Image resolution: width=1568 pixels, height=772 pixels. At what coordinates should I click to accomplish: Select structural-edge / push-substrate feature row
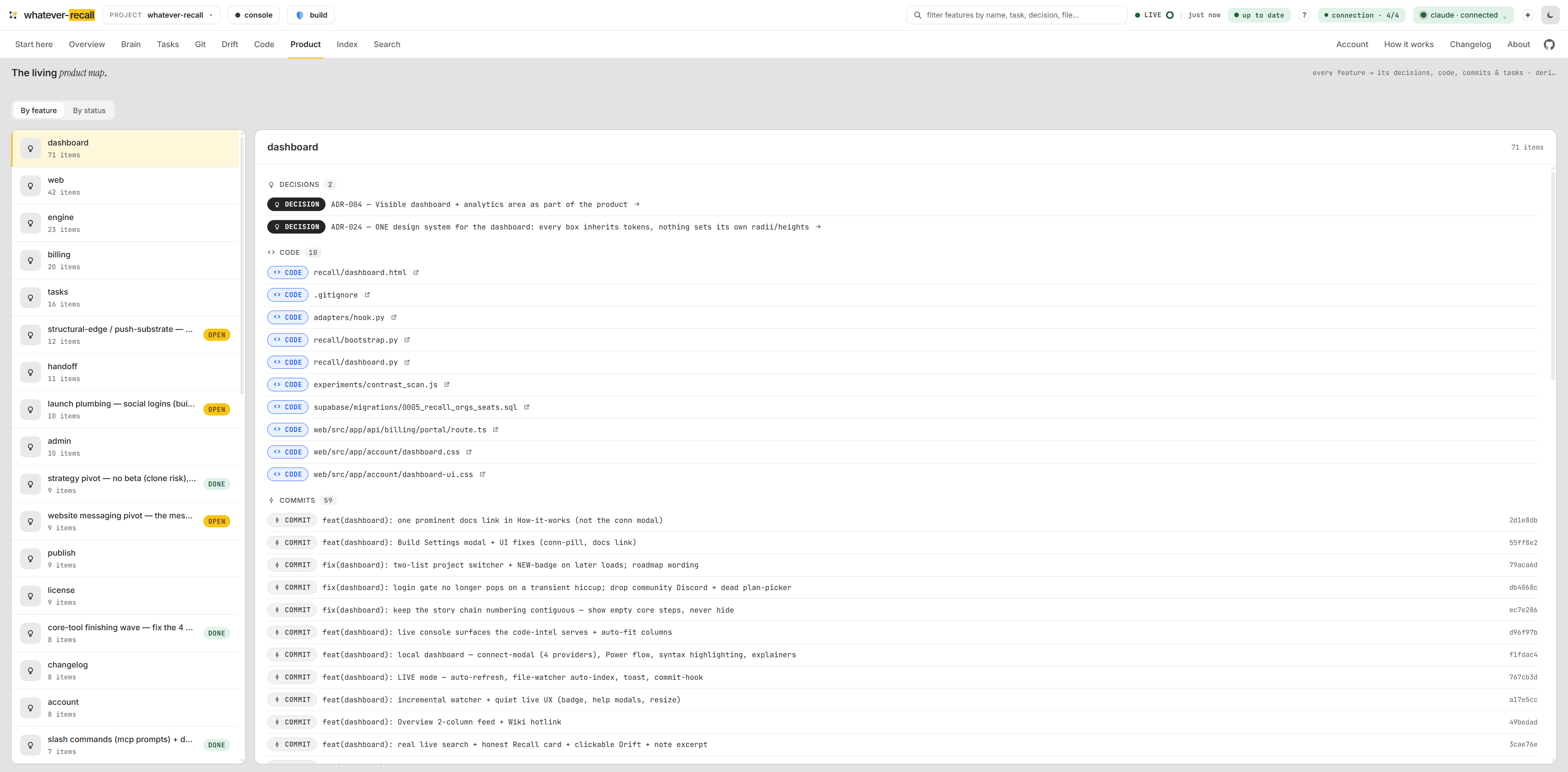126,335
